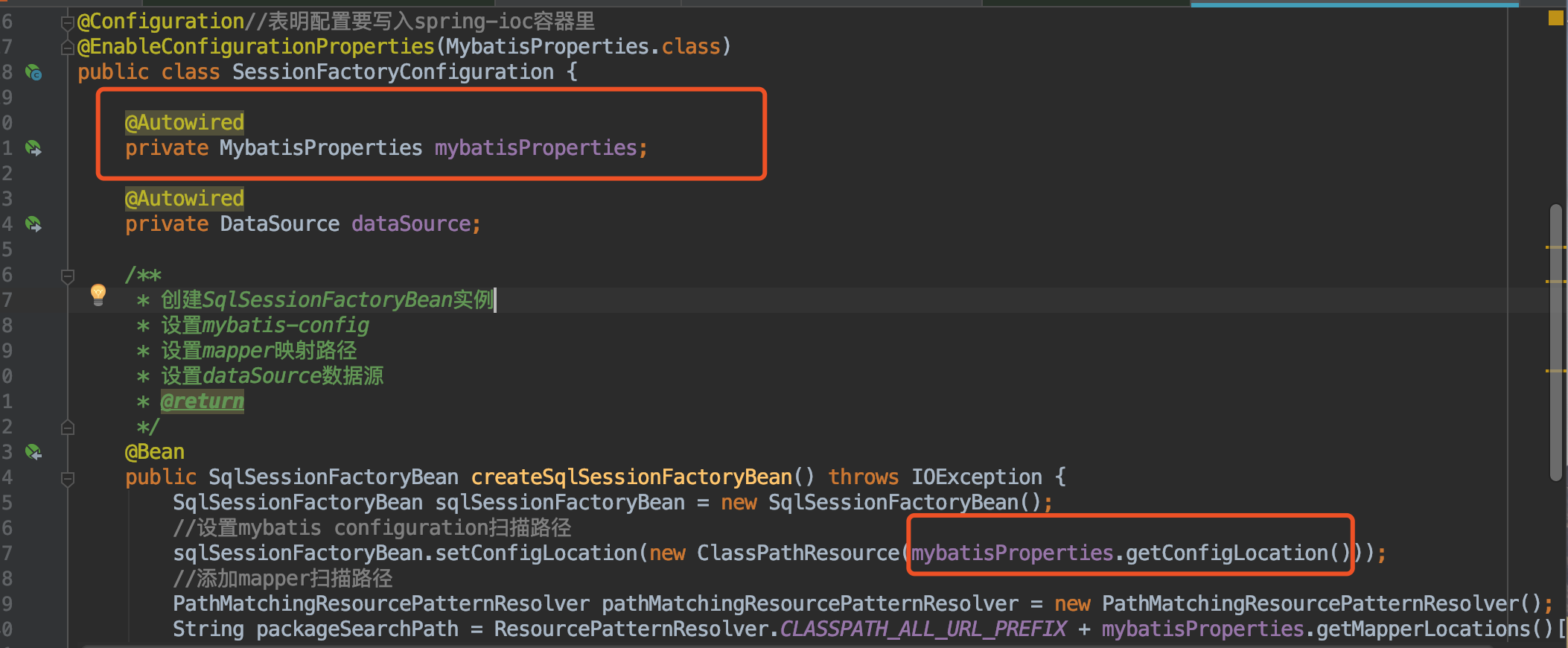Click the comment line 设置mybatis-config
The image size is (1568, 648).
(x=265, y=325)
